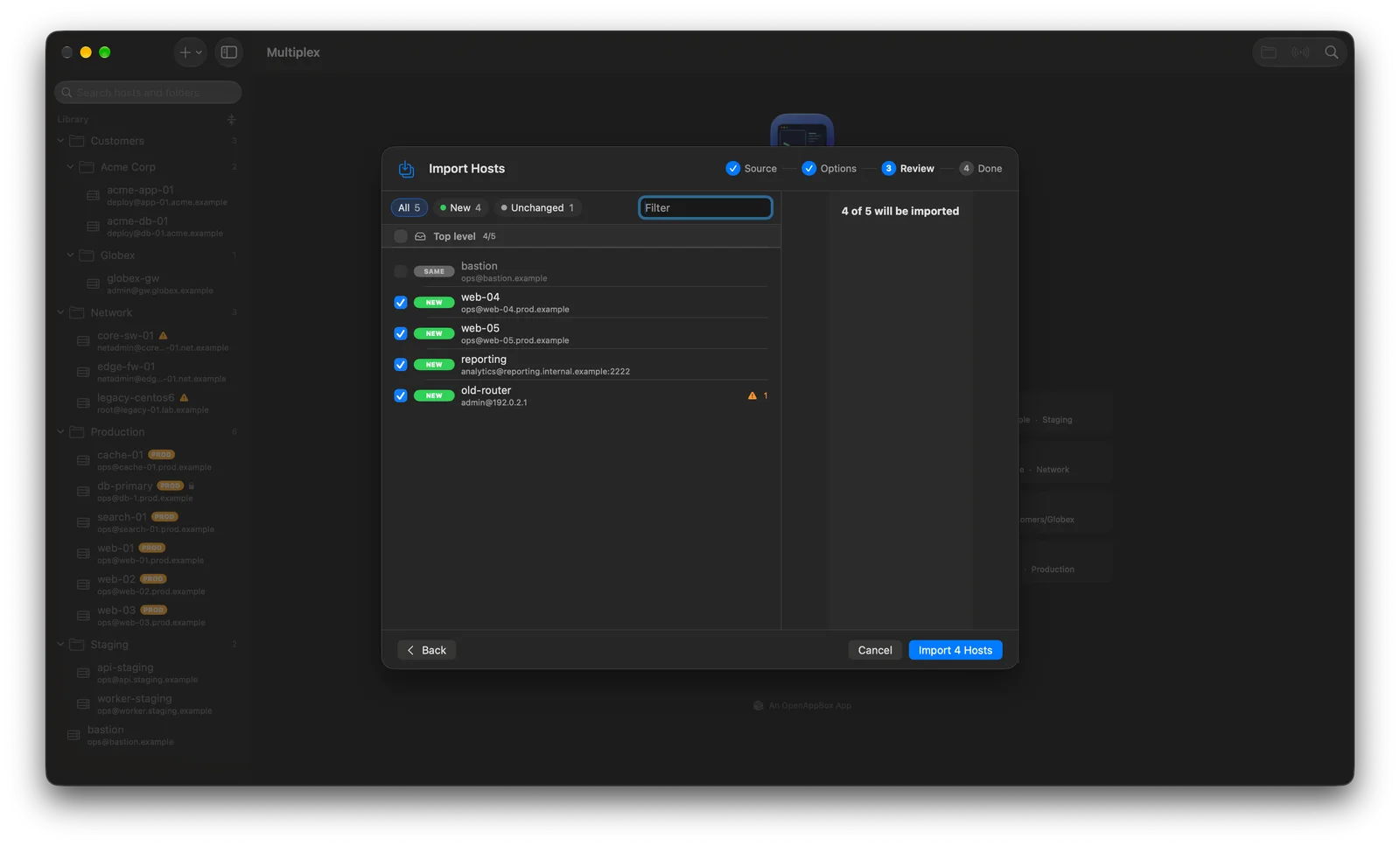The image size is (1400, 846).
Task: Open the plus new-item dropdown in toolbar
Action: pyautogui.click(x=190, y=52)
